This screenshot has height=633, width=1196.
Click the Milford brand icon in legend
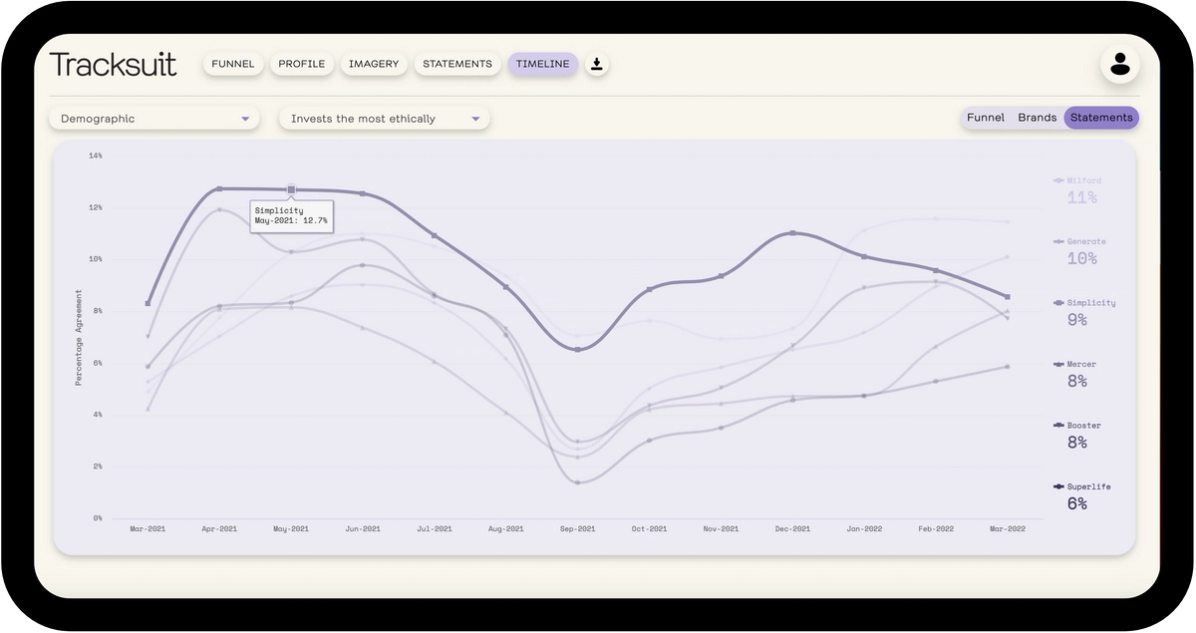[x=1058, y=181]
